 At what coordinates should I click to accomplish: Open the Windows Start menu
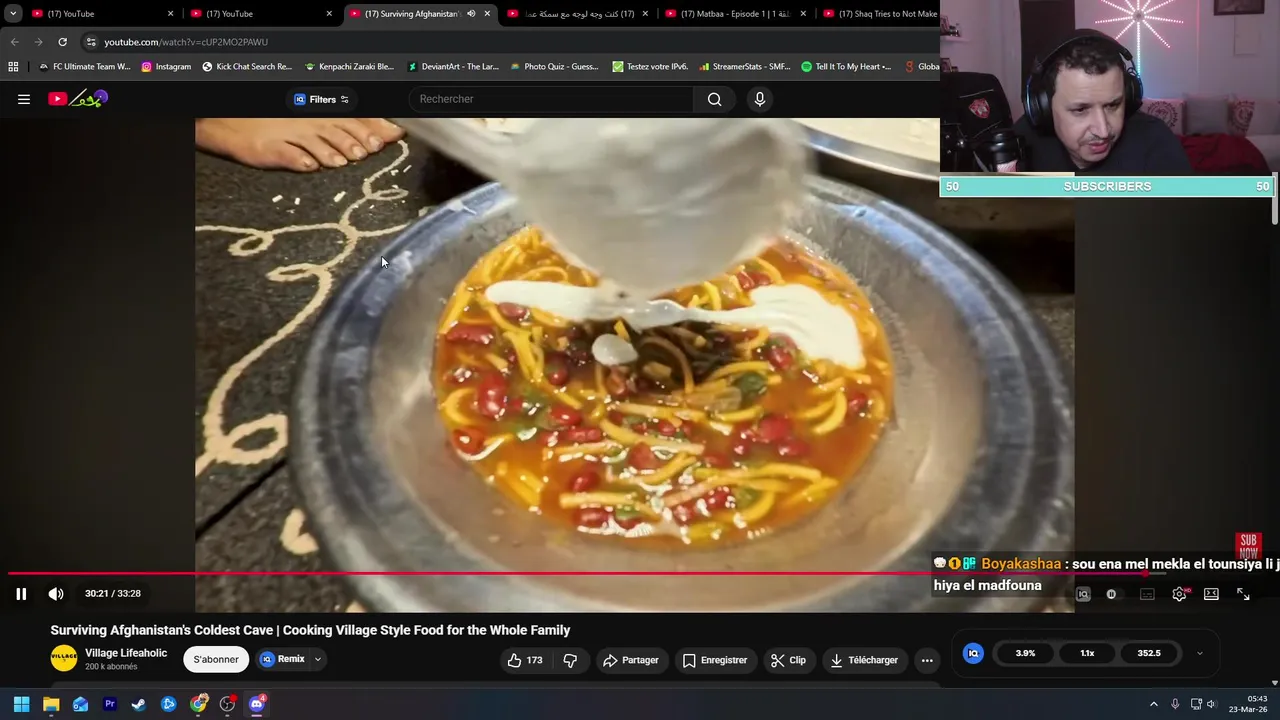pyautogui.click(x=21, y=704)
